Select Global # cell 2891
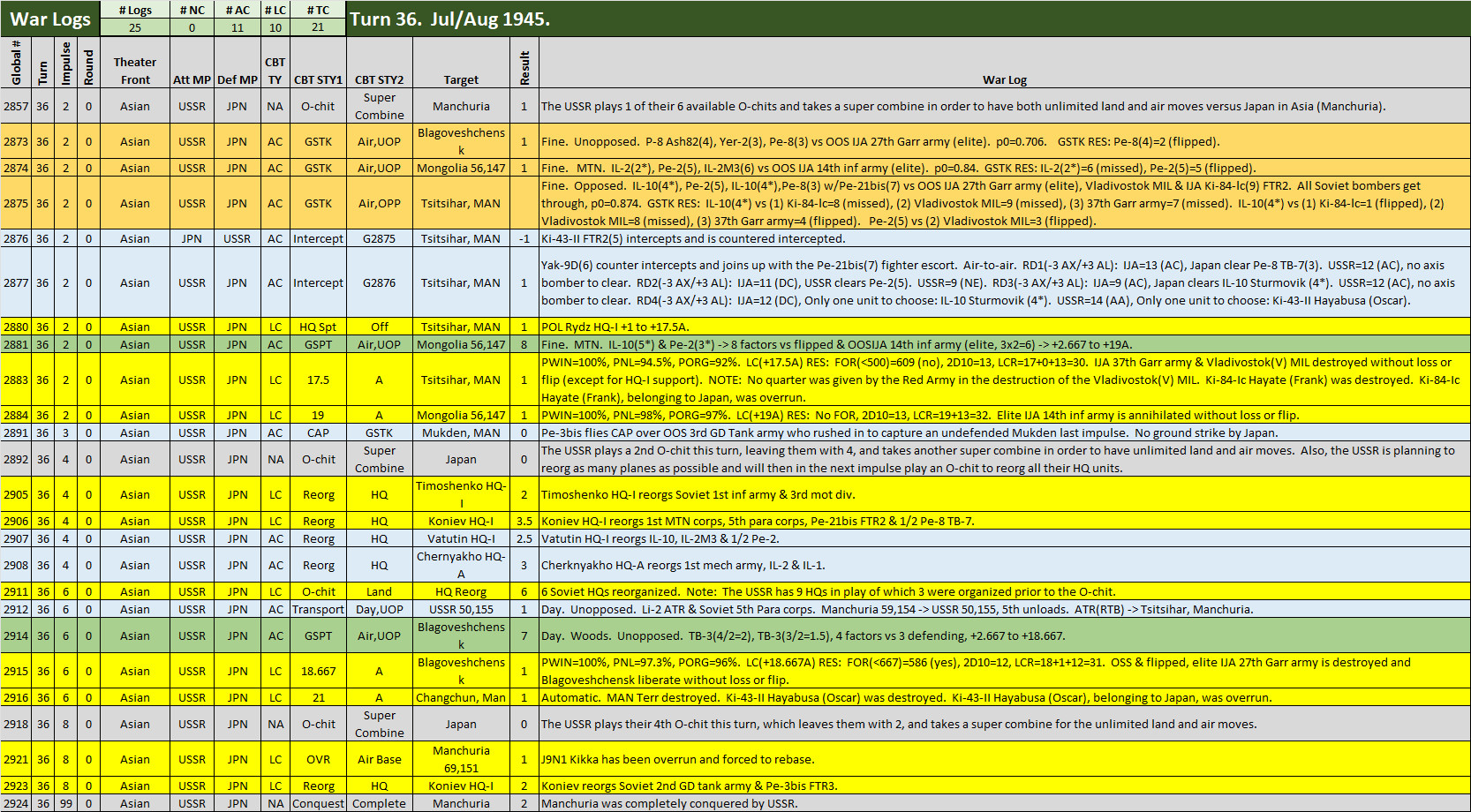 click(16, 432)
